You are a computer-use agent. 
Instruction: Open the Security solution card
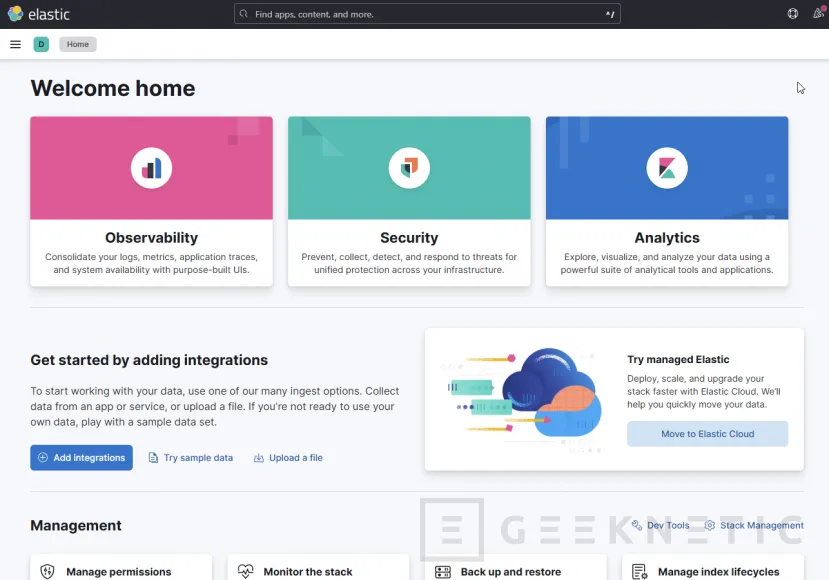coord(409,238)
